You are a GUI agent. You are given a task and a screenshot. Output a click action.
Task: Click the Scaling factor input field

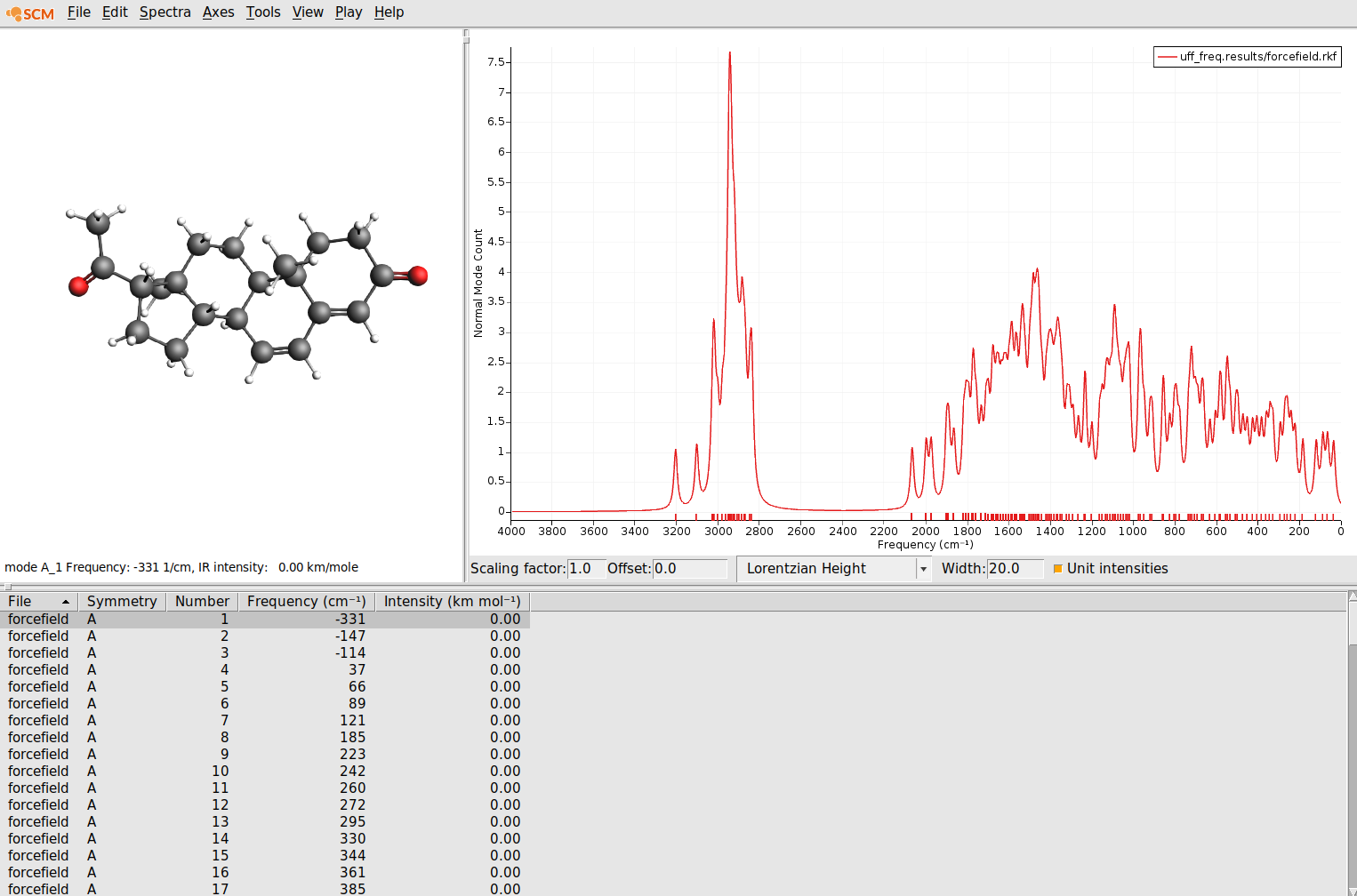pyautogui.click(x=587, y=569)
